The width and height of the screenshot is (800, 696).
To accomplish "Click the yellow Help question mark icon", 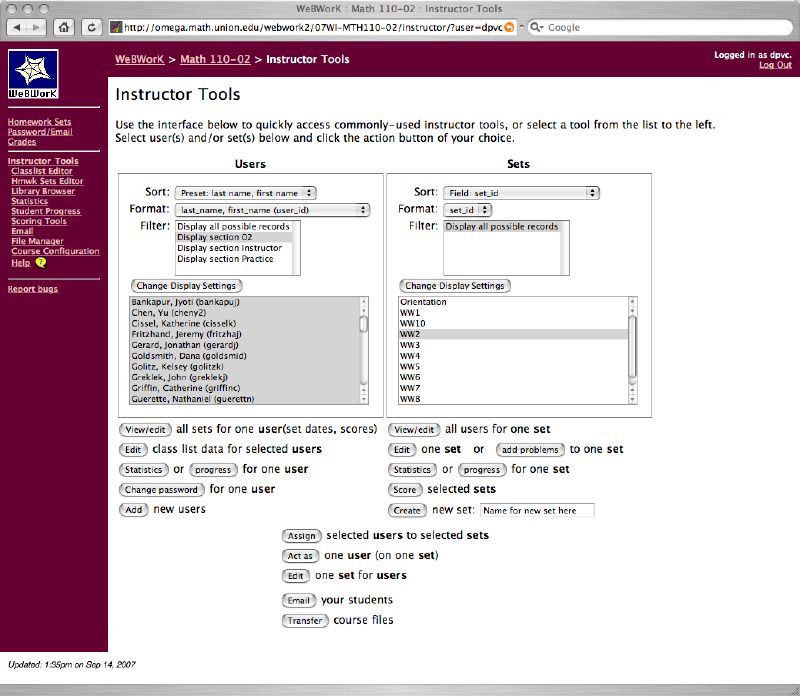I will (x=41, y=263).
